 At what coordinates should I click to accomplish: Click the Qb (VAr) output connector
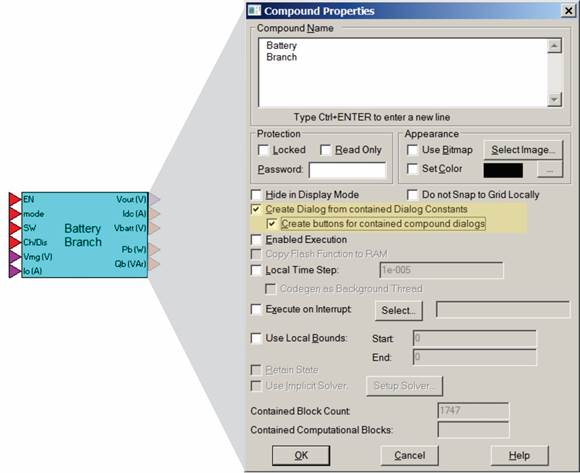pyautogui.click(x=154, y=264)
